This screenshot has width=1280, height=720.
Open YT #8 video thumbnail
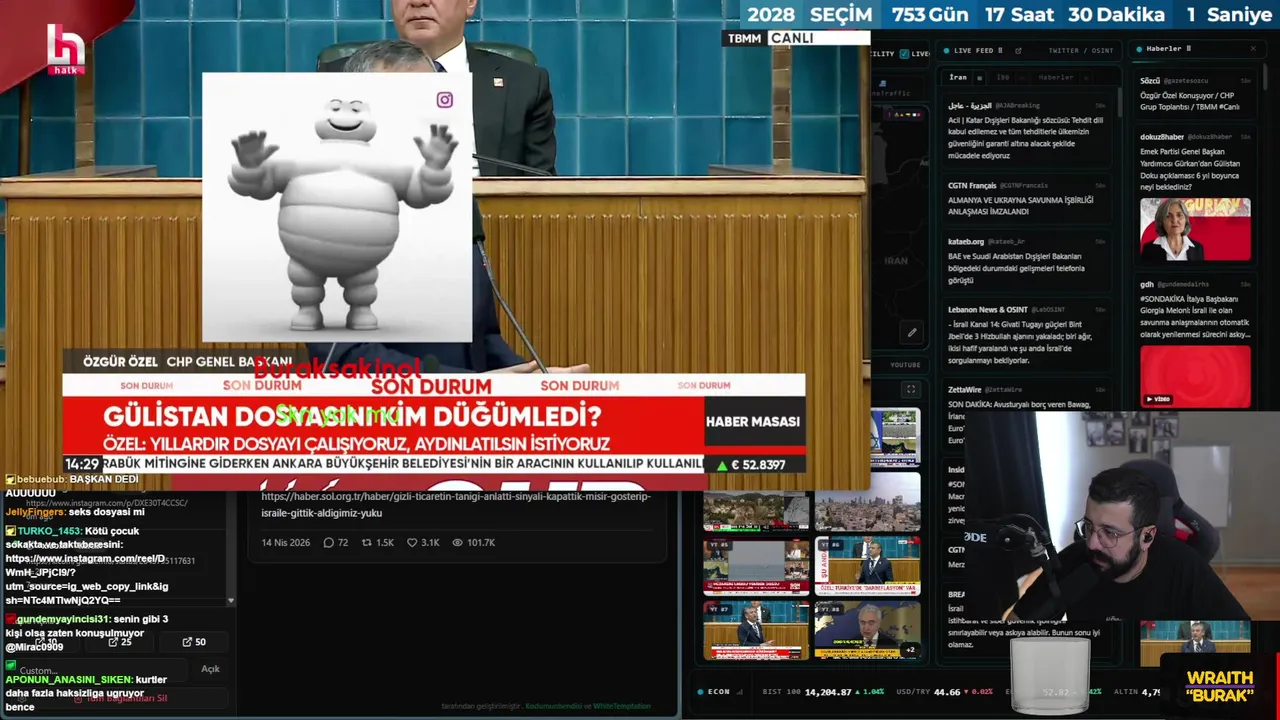tap(867, 630)
